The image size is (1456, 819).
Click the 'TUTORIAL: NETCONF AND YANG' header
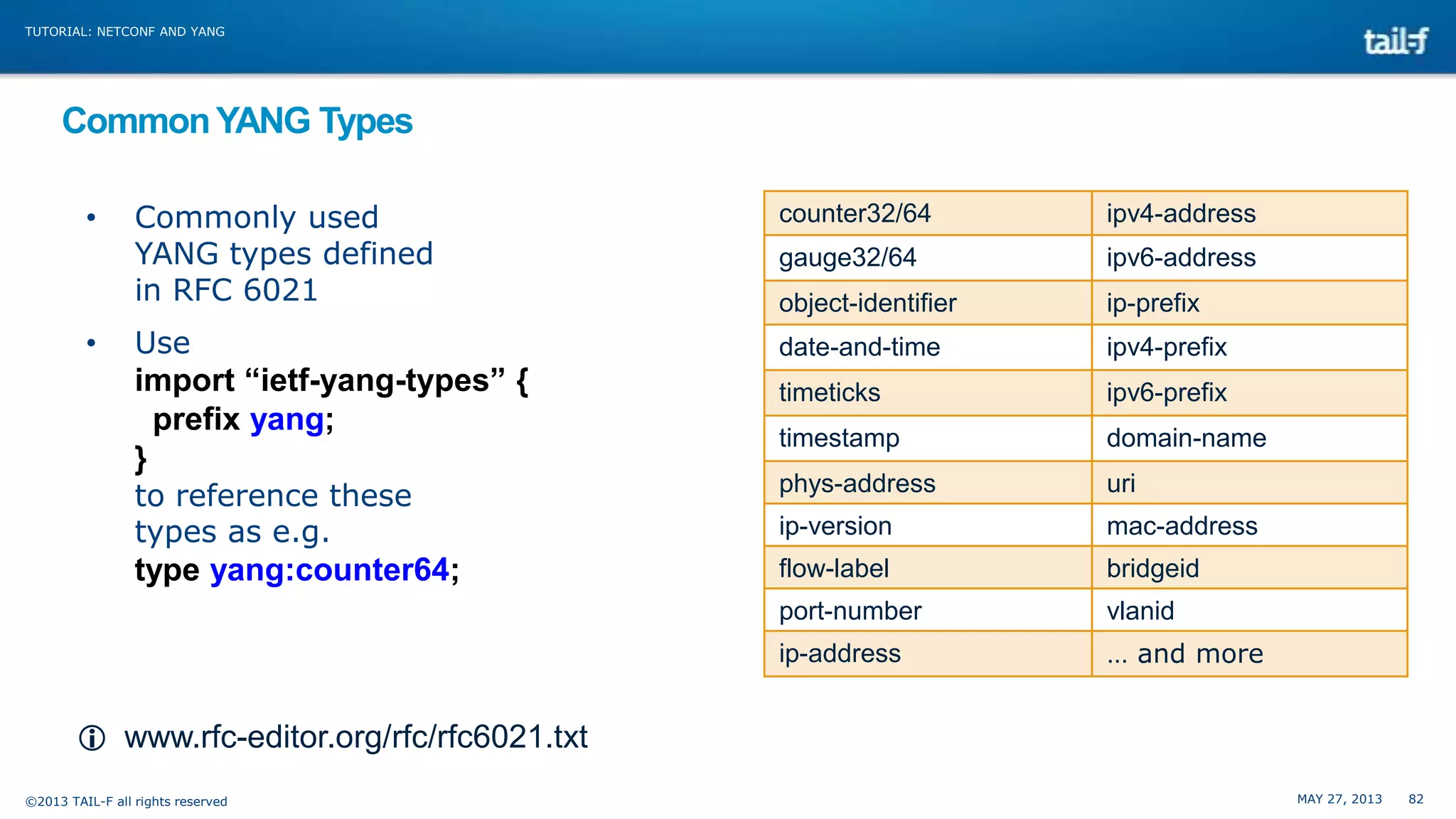click(124, 32)
